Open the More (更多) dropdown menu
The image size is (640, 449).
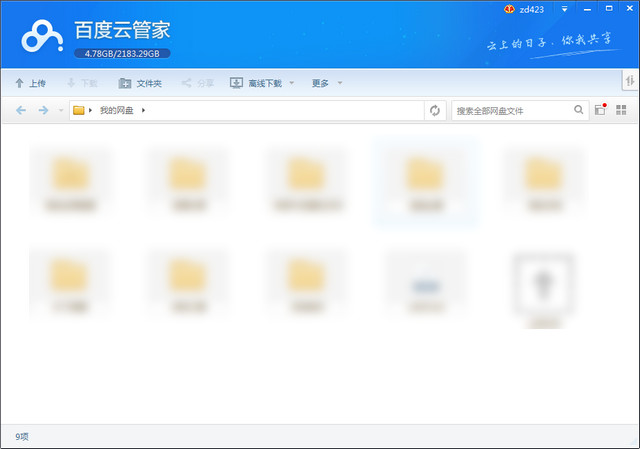327,83
